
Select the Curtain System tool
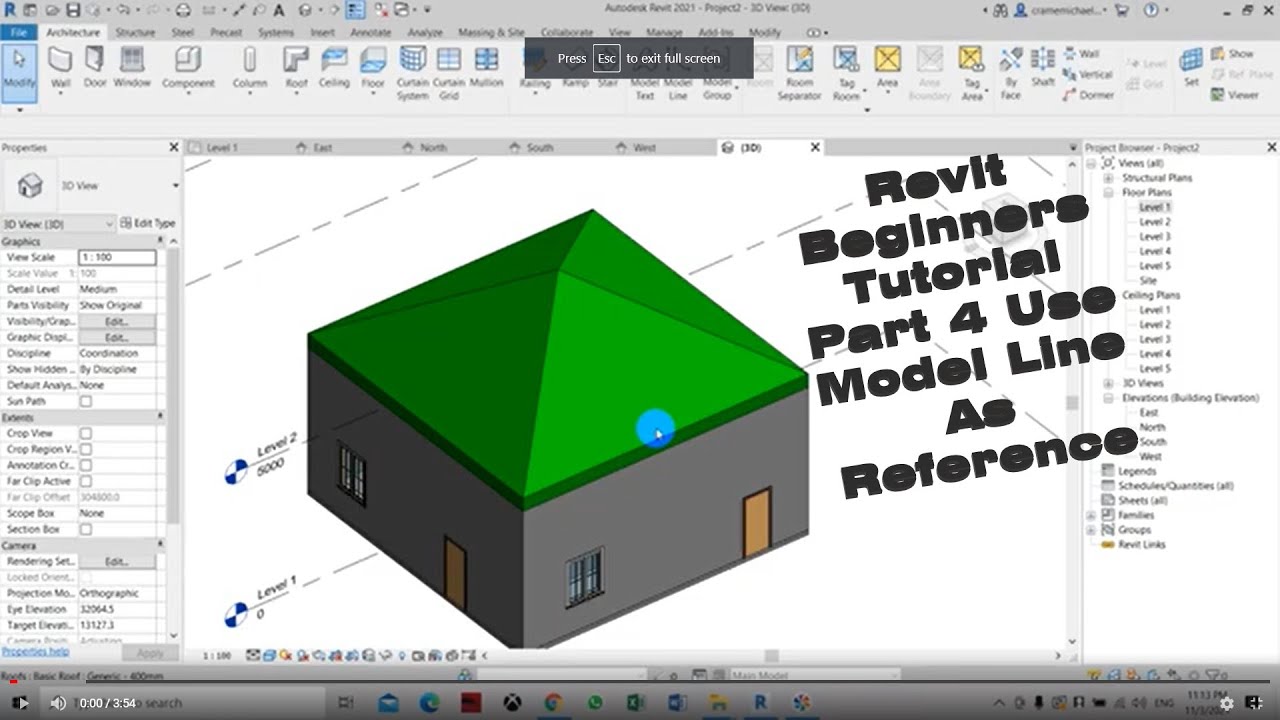(412, 72)
